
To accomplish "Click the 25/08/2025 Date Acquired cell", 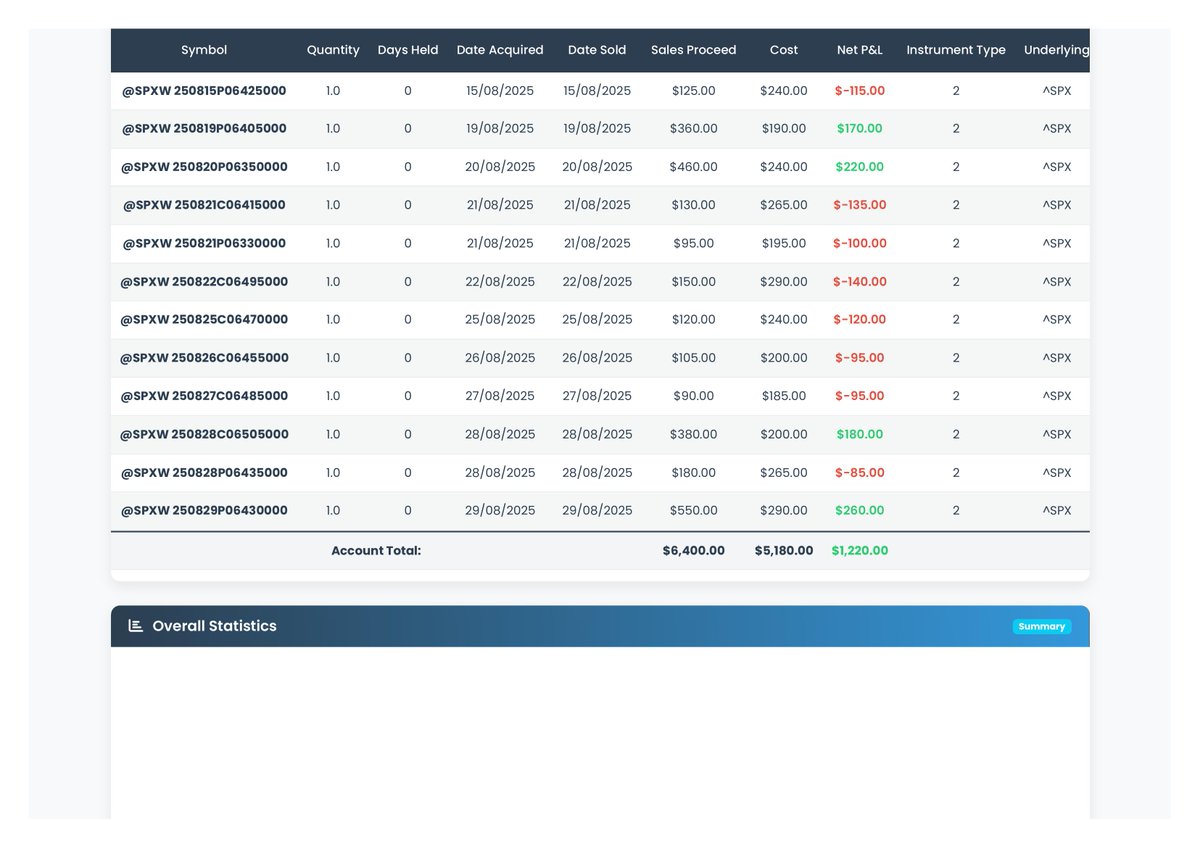I will tap(500, 320).
